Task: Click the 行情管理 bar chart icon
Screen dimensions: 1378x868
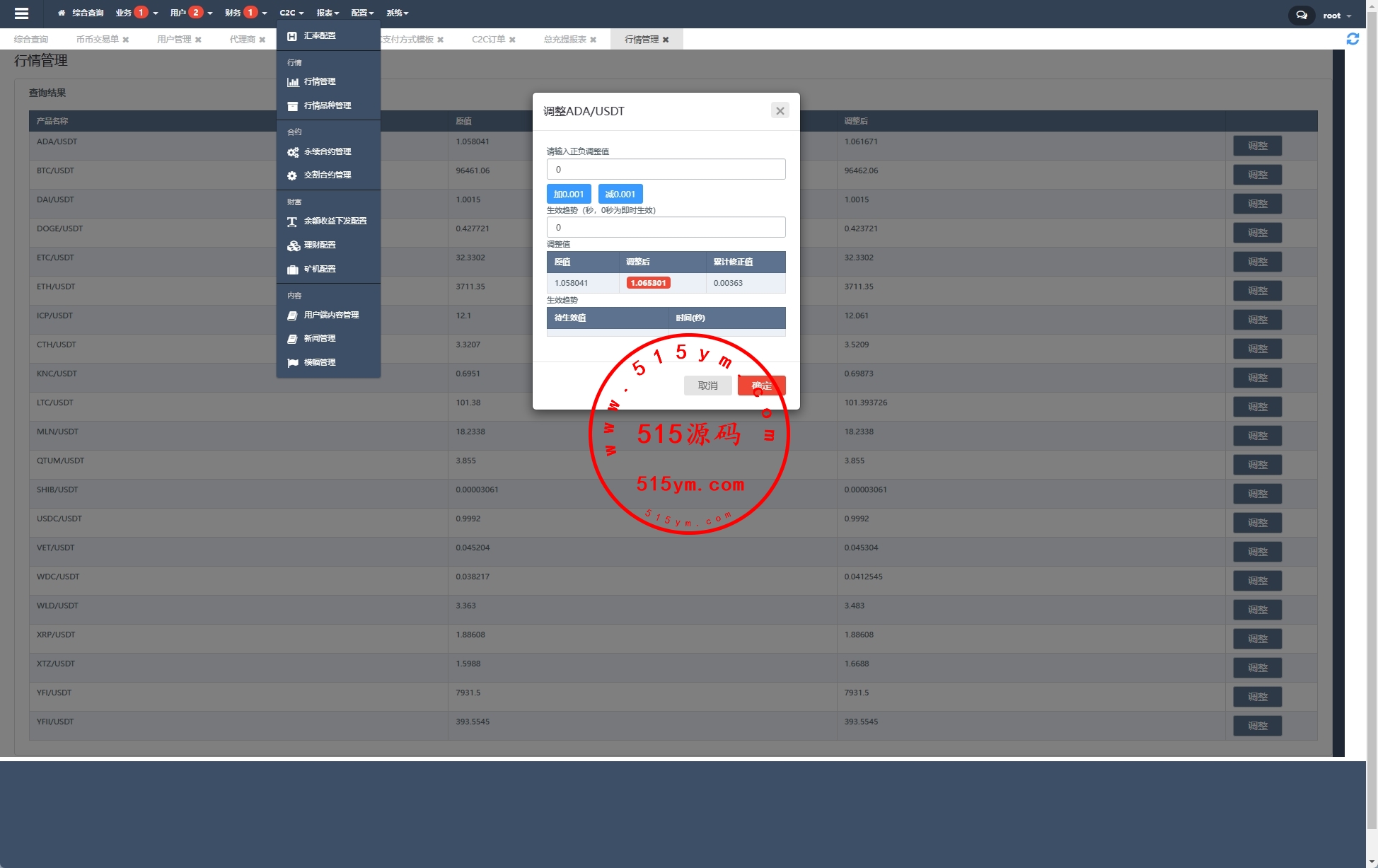Action: click(292, 82)
